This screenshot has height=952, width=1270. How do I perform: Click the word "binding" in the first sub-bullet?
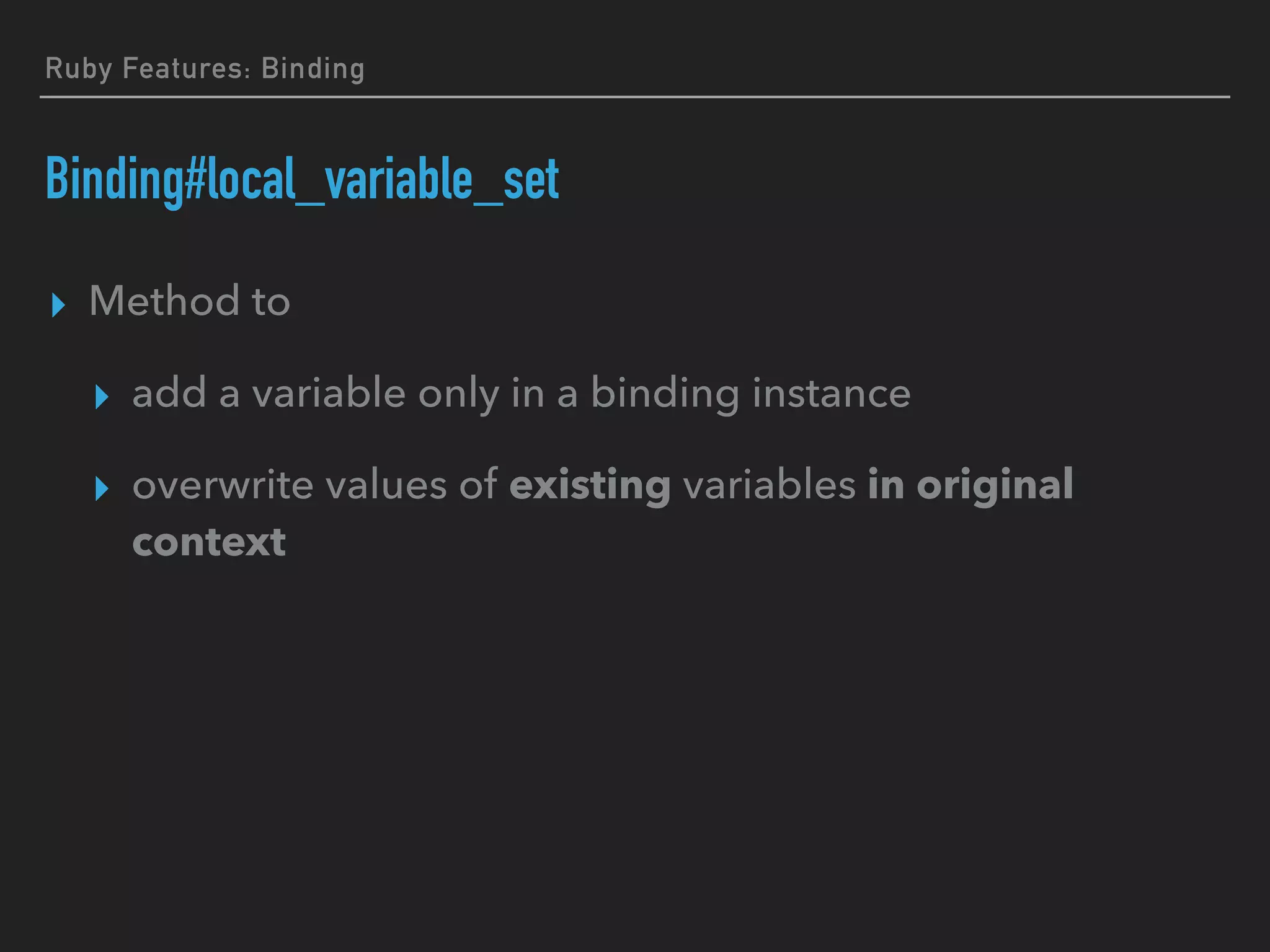665,393
